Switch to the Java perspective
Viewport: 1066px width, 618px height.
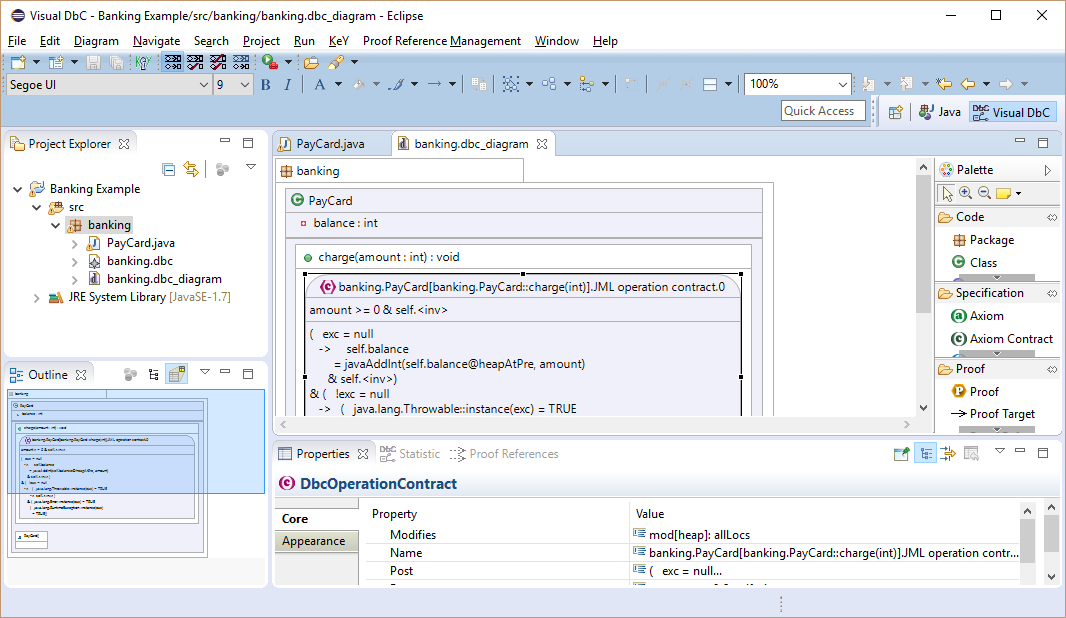(x=940, y=112)
